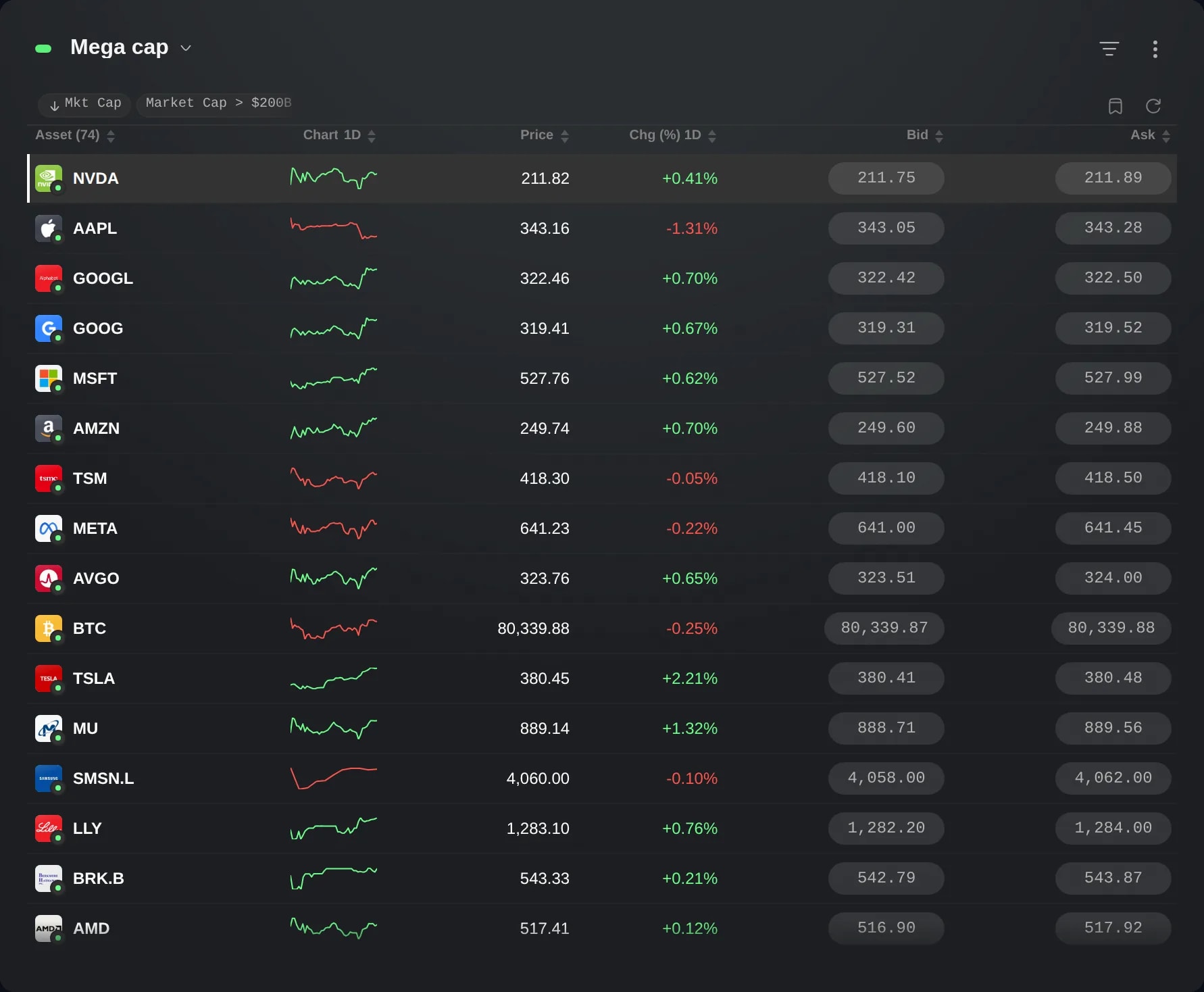Click NVDA ask price 211.89
1204x992 pixels.
click(1113, 178)
